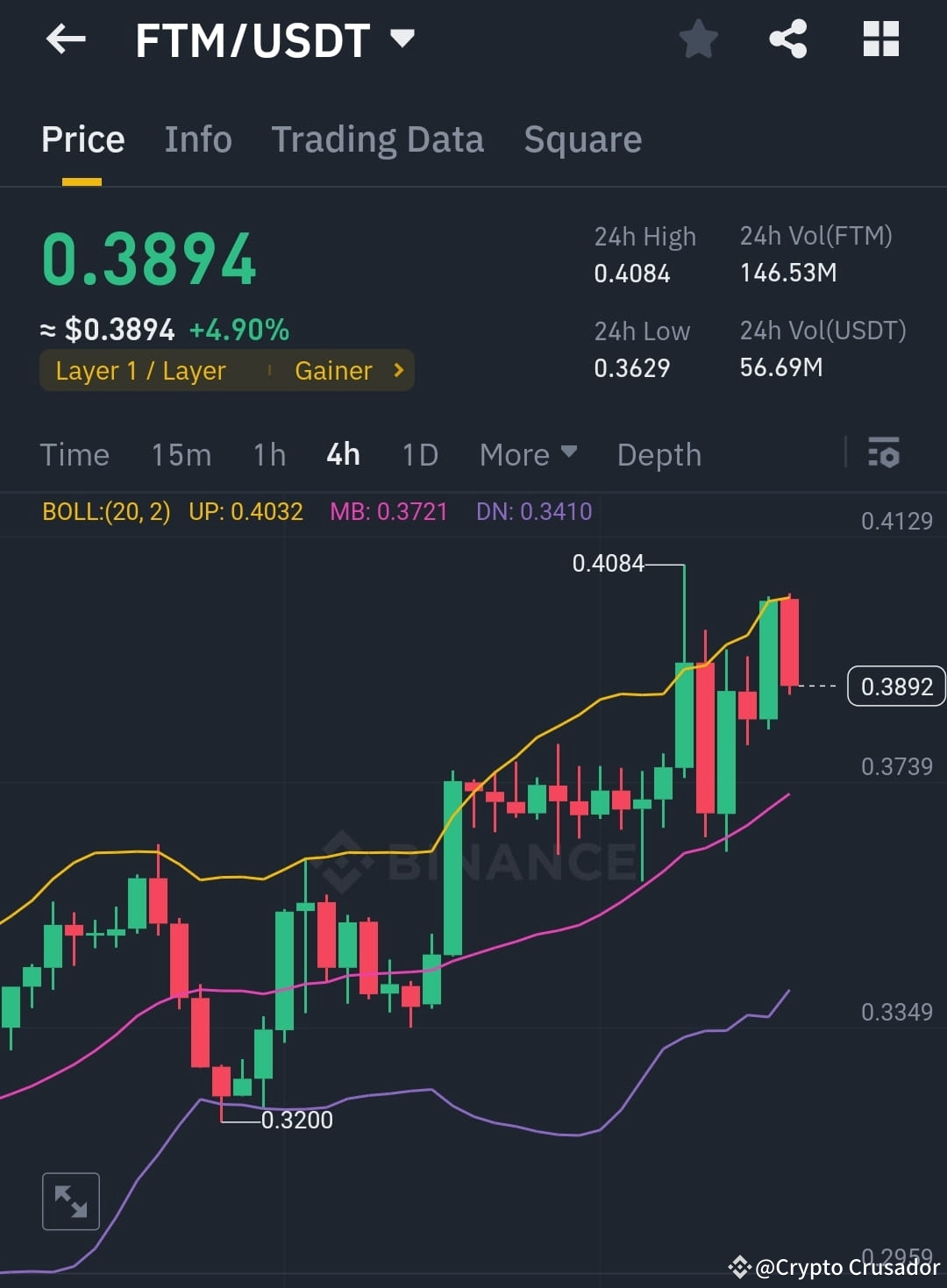Stay on the Price tab
This screenshot has height=1288, width=947.
(x=82, y=139)
